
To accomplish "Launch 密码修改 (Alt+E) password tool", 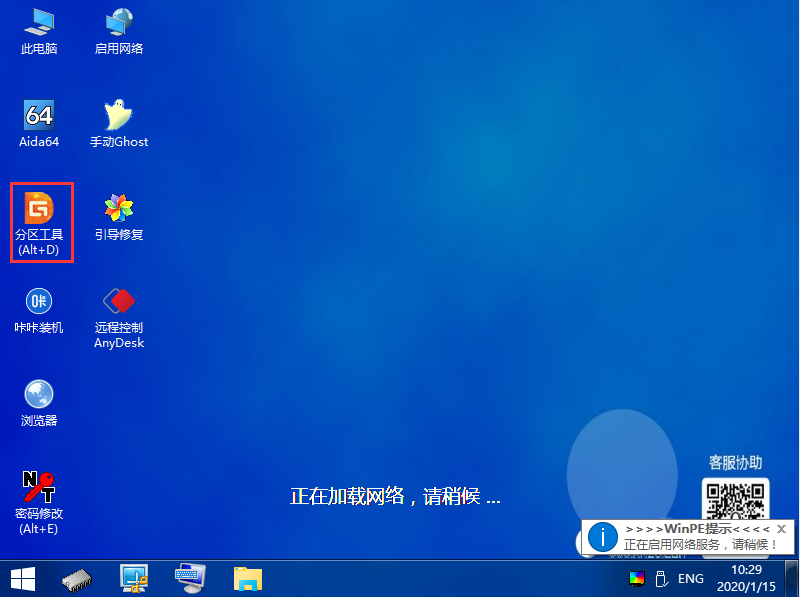I will [x=39, y=503].
